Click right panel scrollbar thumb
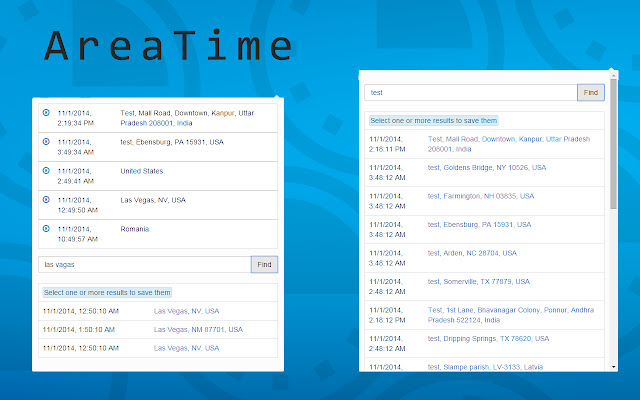The image size is (640, 400). coord(613,143)
